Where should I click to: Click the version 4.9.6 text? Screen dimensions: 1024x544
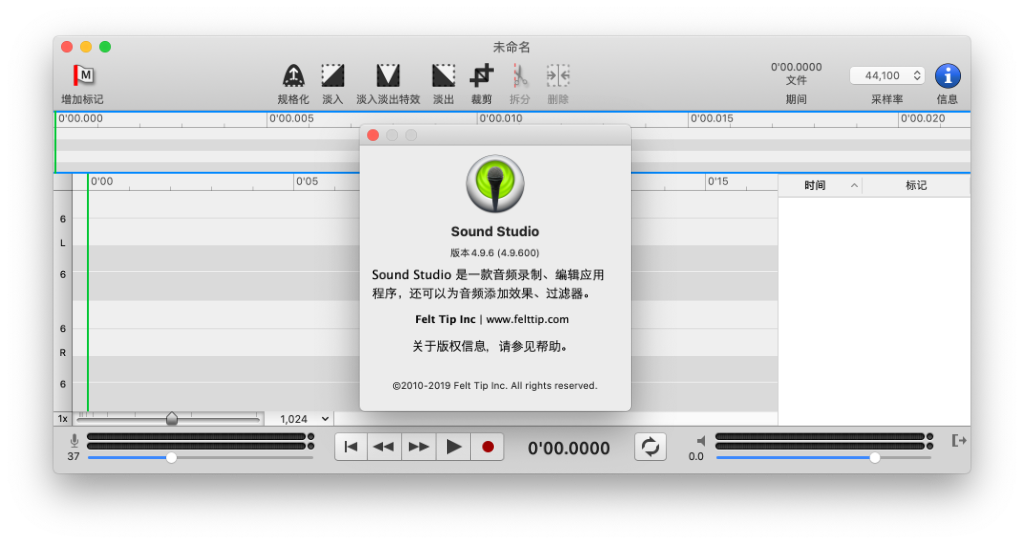[494, 253]
